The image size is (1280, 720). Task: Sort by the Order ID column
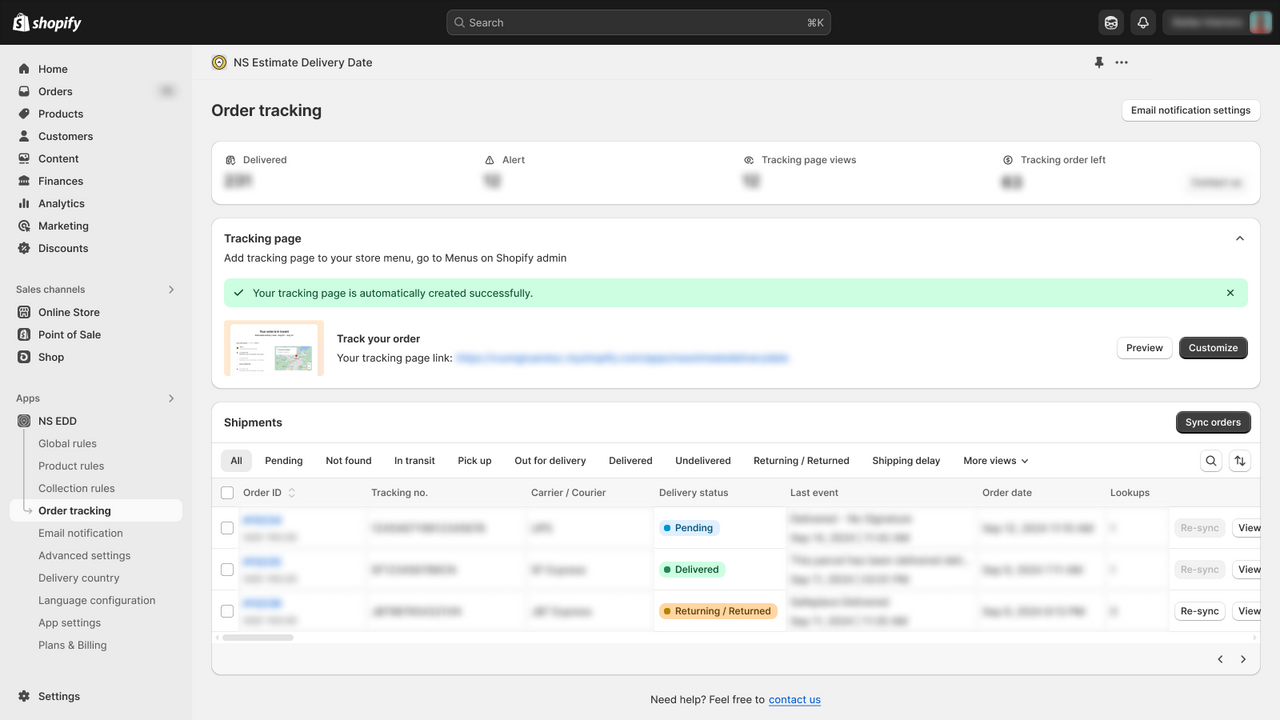point(269,493)
